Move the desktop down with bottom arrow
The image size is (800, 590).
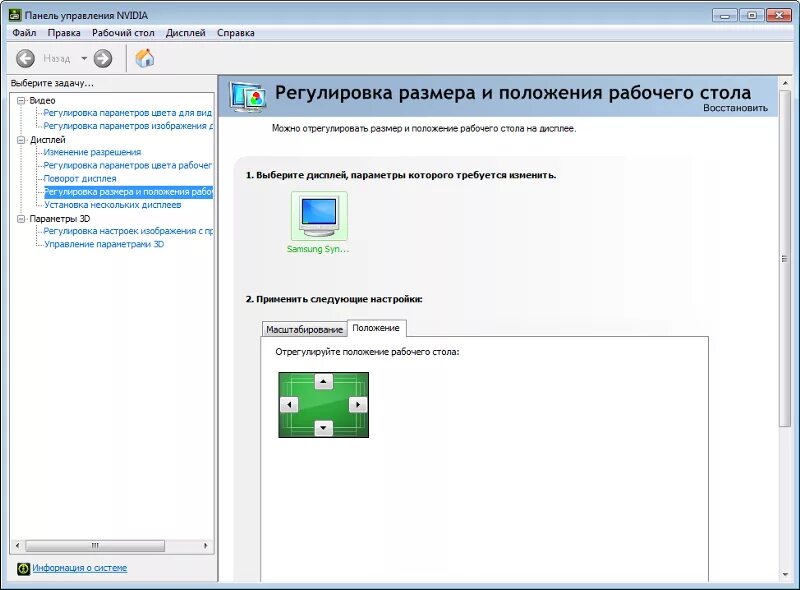[x=323, y=428]
